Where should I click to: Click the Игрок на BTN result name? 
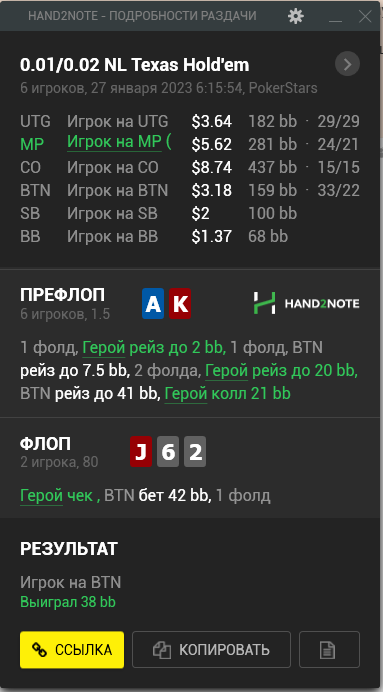(x=71, y=583)
